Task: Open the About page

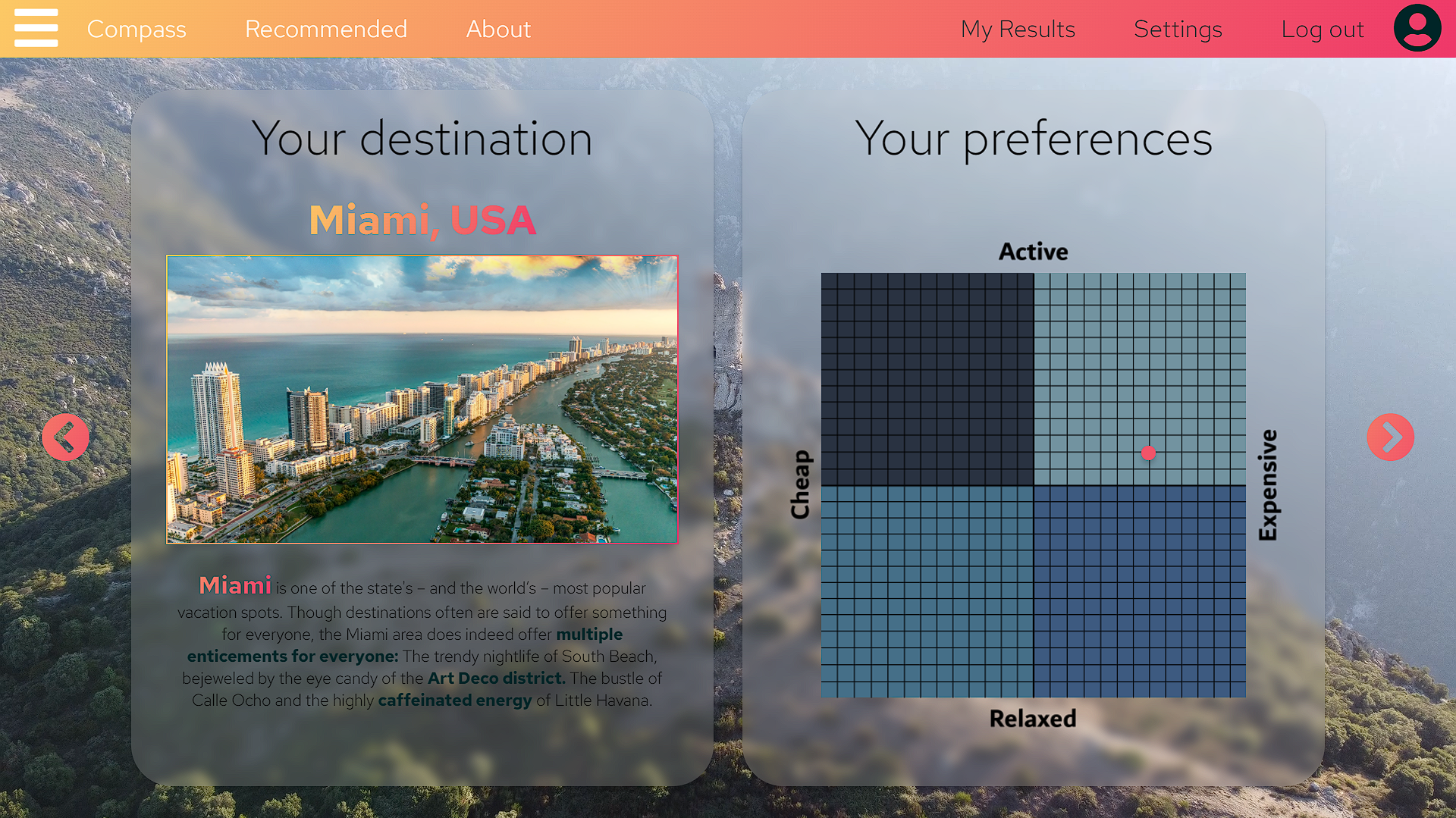Action: 498,30
